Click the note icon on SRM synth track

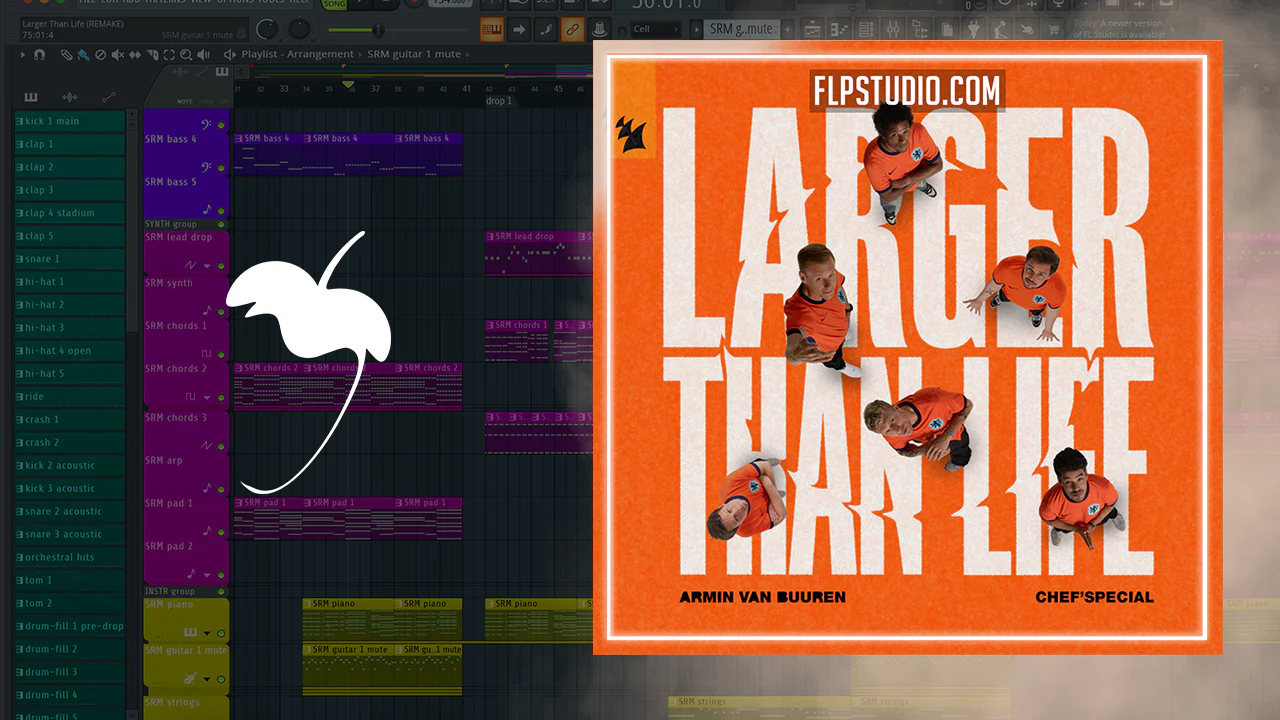click(208, 311)
